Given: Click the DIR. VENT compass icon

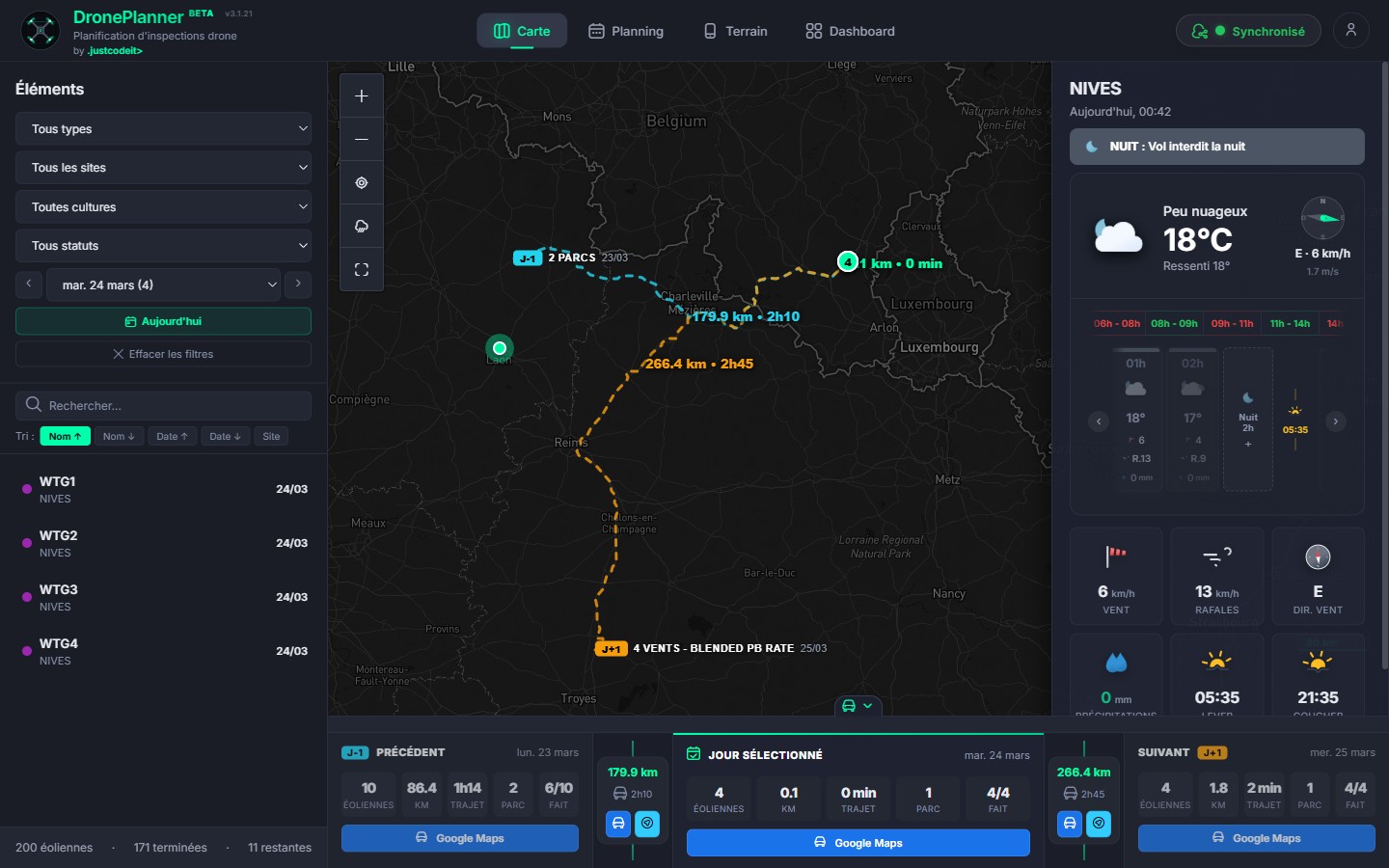Looking at the screenshot, I should pyautogui.click(x=1318, y=557).
